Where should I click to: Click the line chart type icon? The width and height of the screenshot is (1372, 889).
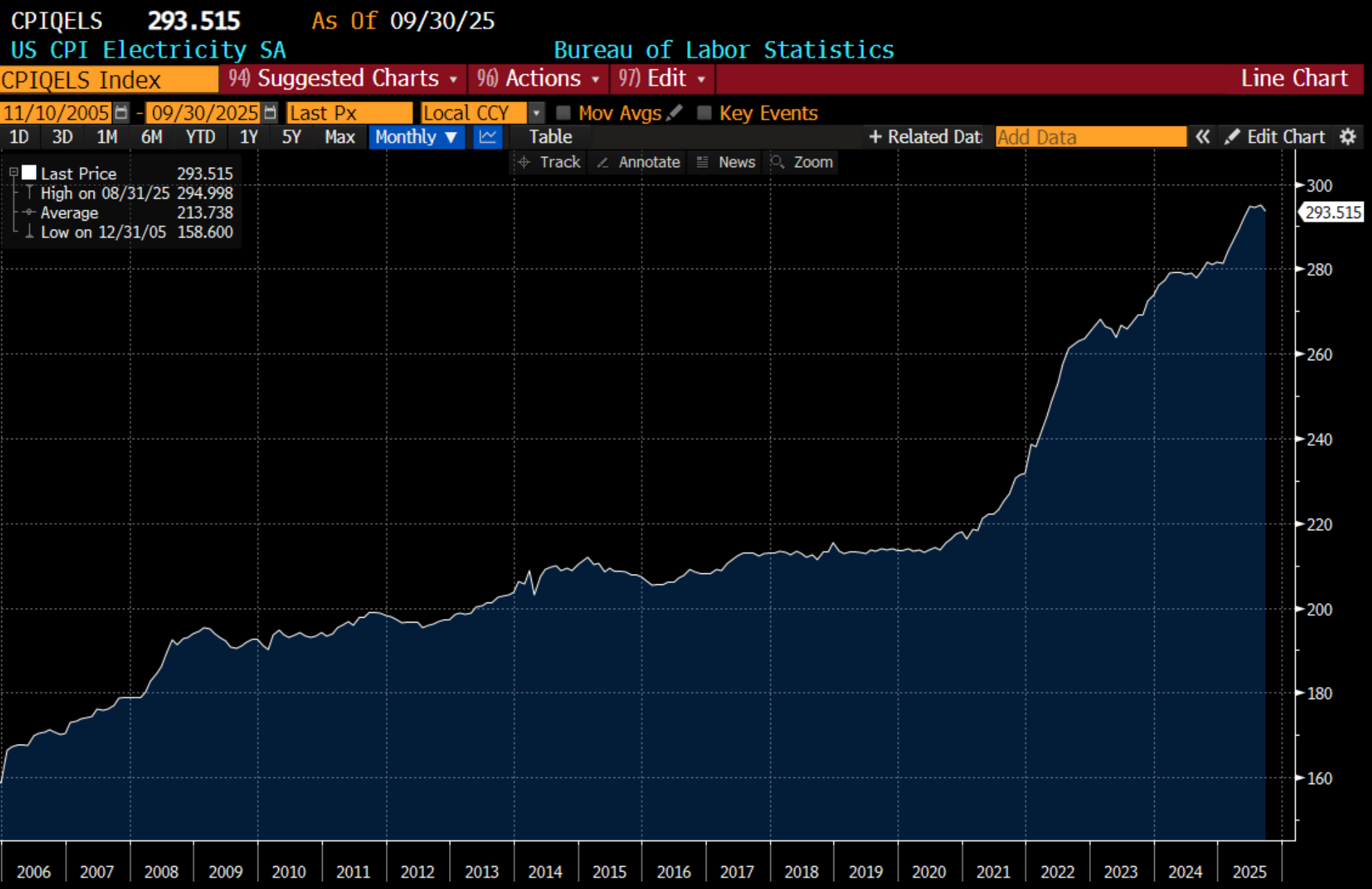[x=488, y=137]
